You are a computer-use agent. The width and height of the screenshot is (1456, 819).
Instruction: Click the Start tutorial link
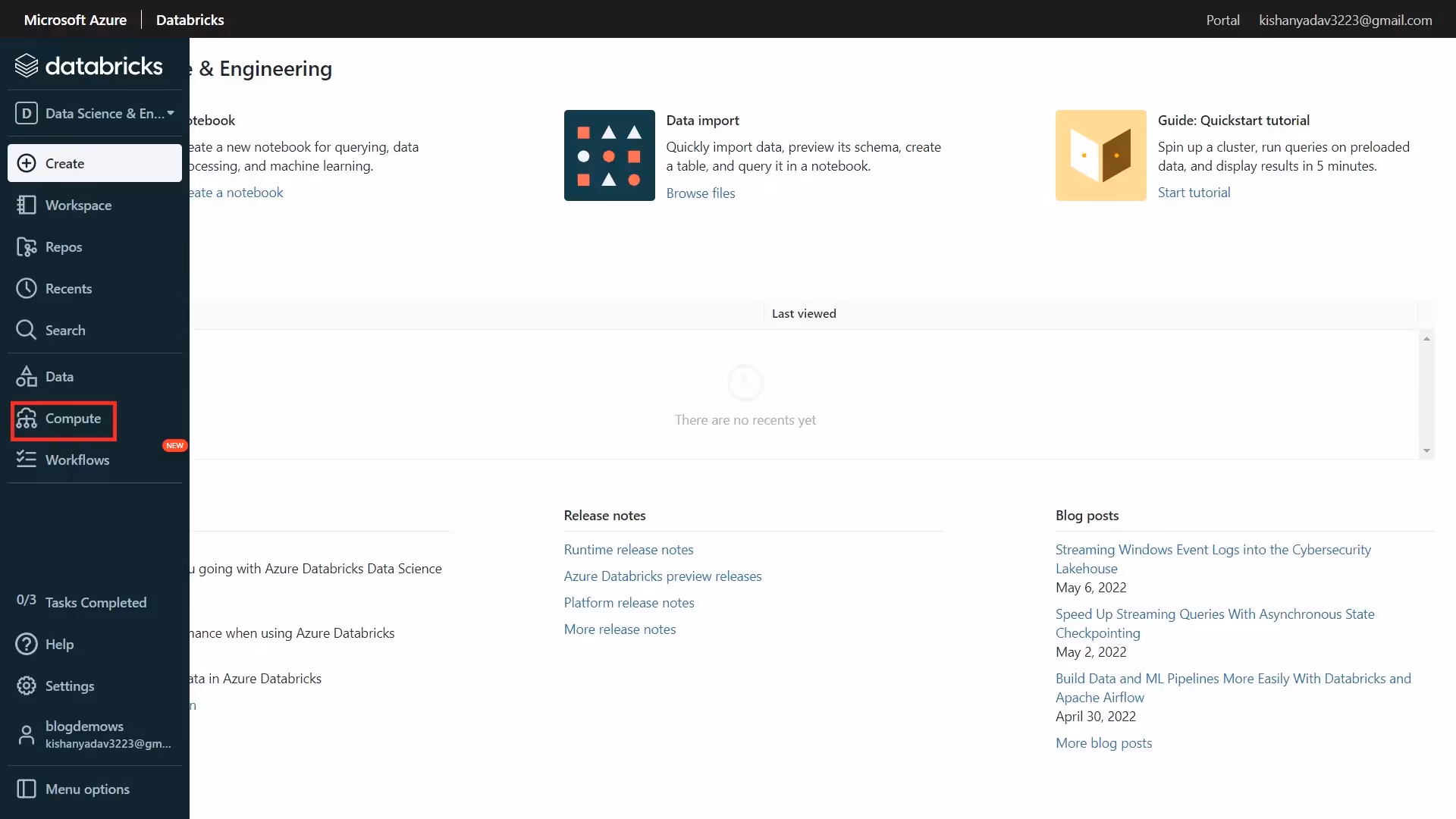click(1194, 193)
